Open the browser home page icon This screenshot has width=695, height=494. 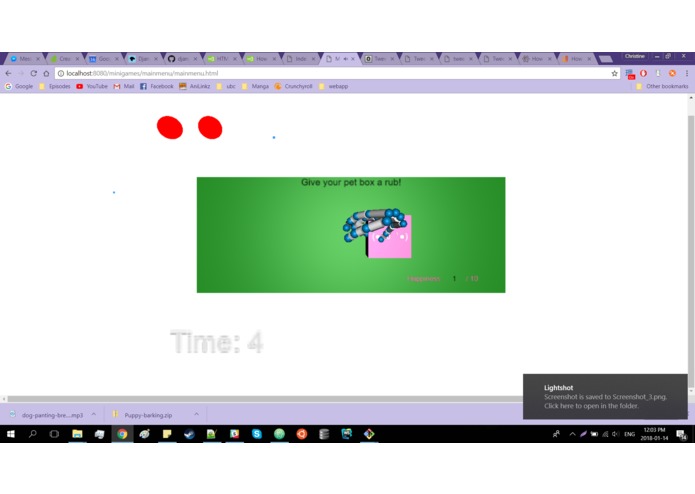[46, 73]
